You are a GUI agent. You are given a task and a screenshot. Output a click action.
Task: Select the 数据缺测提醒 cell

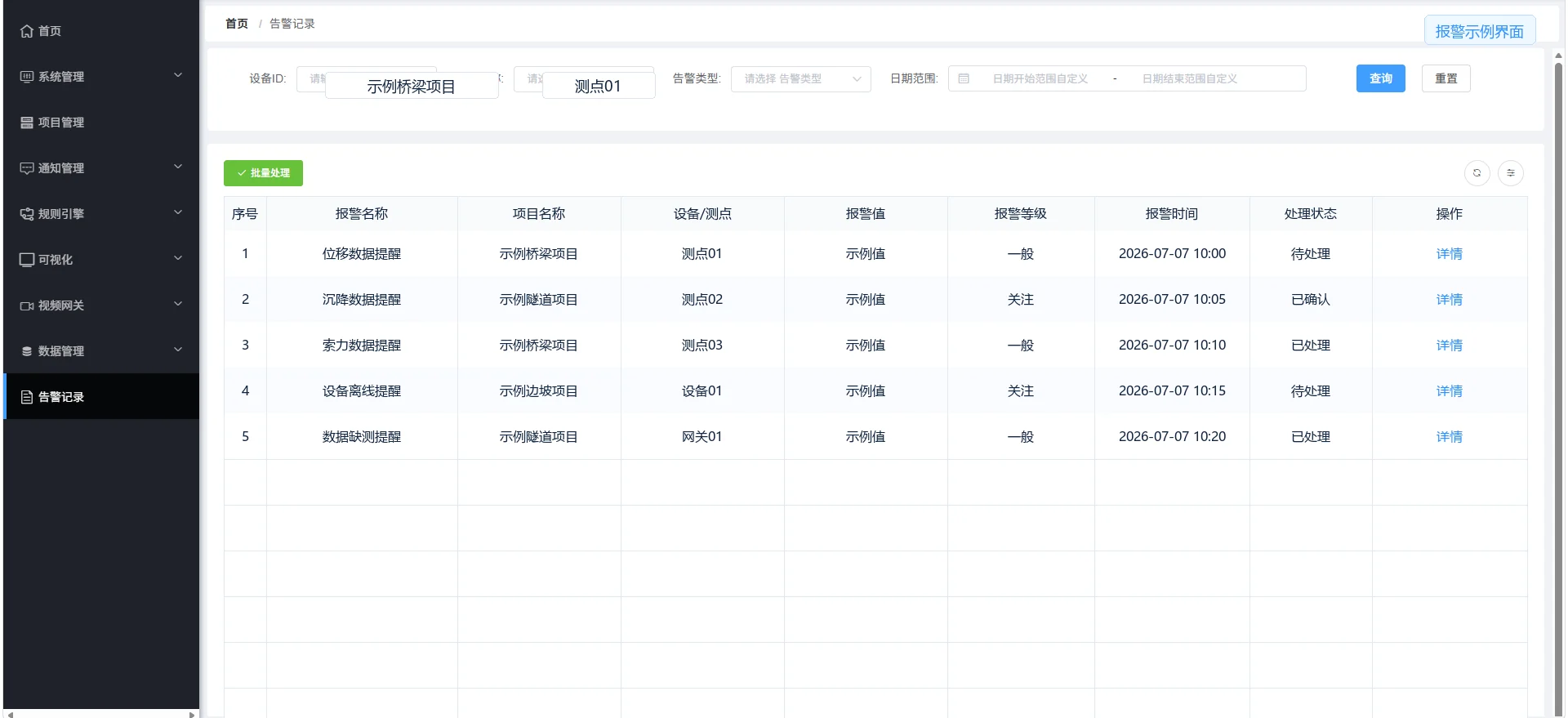click(362, 437)
